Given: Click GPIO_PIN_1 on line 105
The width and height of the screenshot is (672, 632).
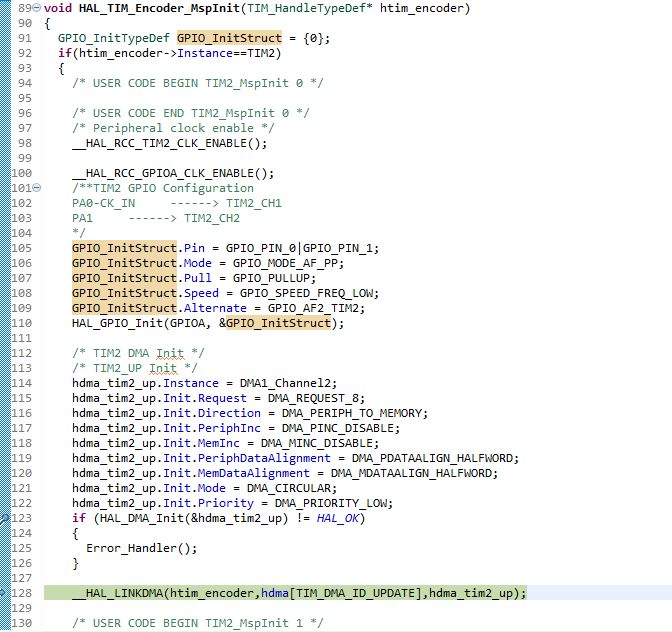Looking at the screenshot, I should (x=337, y=248).
